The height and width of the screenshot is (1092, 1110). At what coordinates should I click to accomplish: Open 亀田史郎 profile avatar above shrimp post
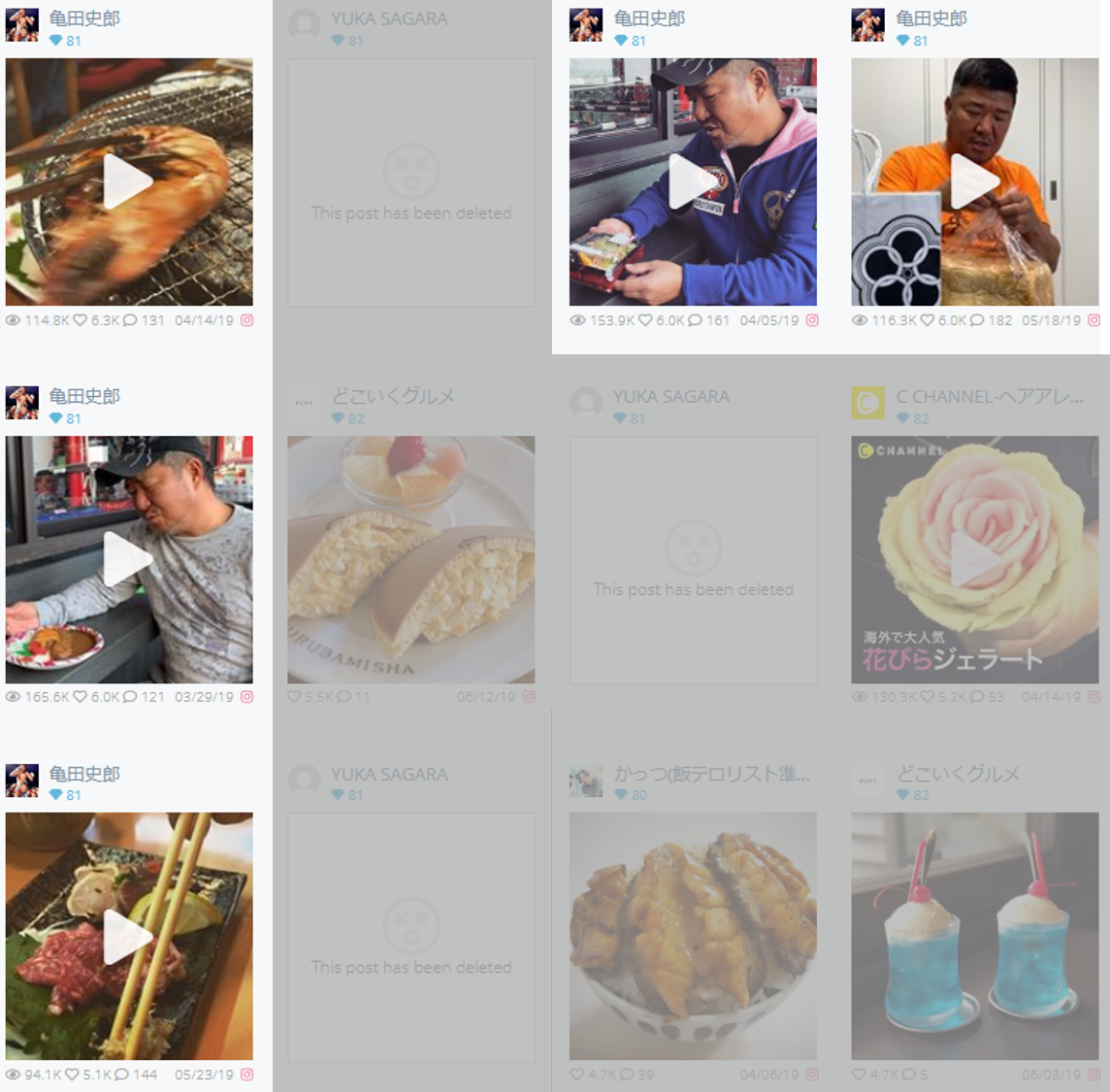22,25
